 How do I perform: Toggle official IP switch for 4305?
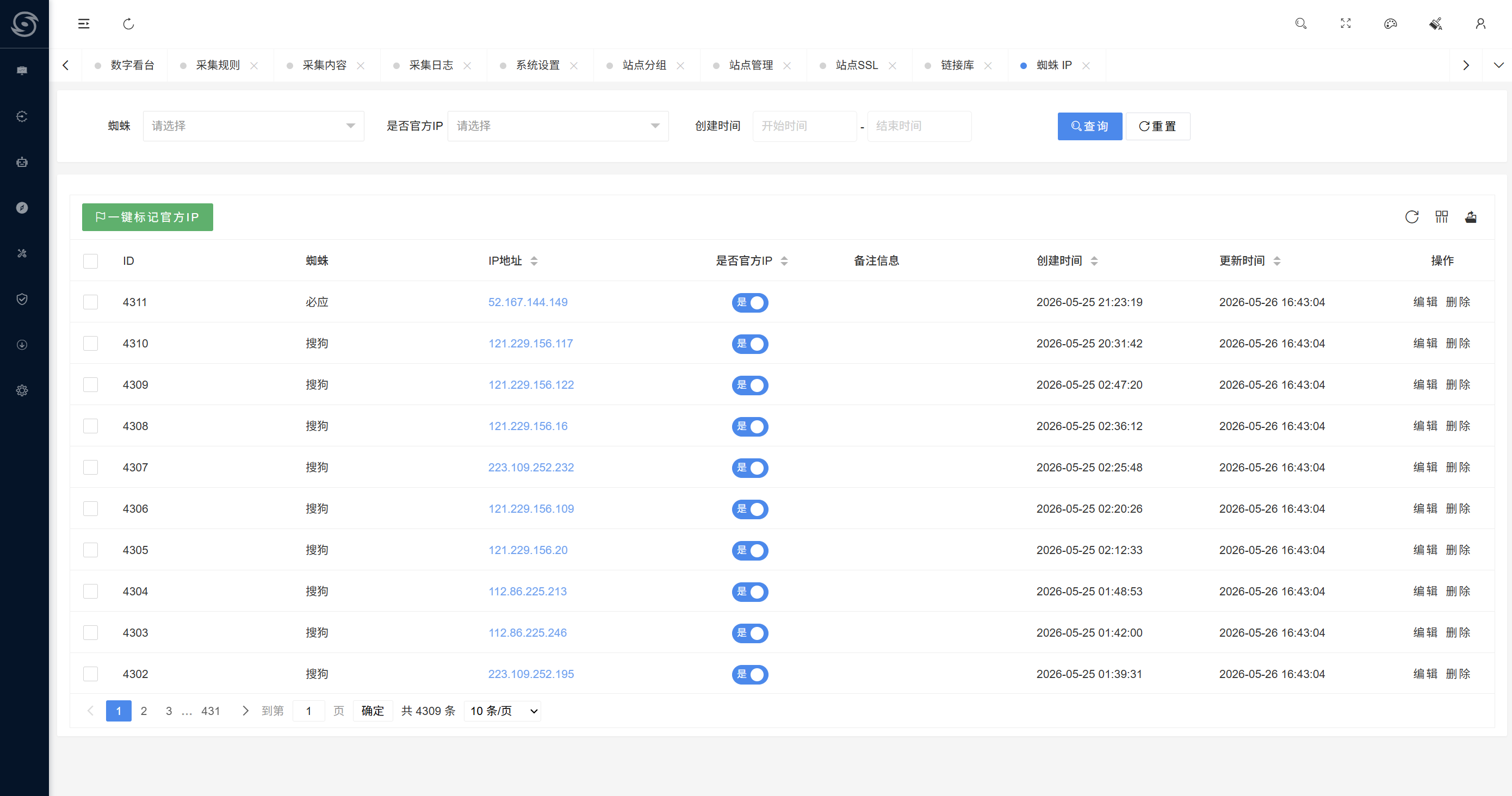[x=749, y=550]
